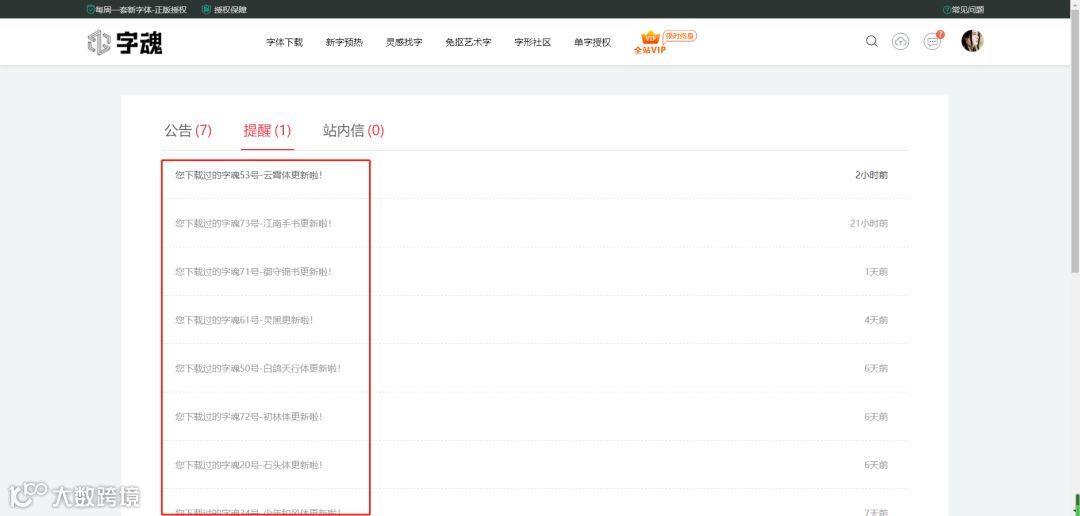1080x516 pixels.
Task: Open the 新字预热 menu
Action: tap(344, 42)
